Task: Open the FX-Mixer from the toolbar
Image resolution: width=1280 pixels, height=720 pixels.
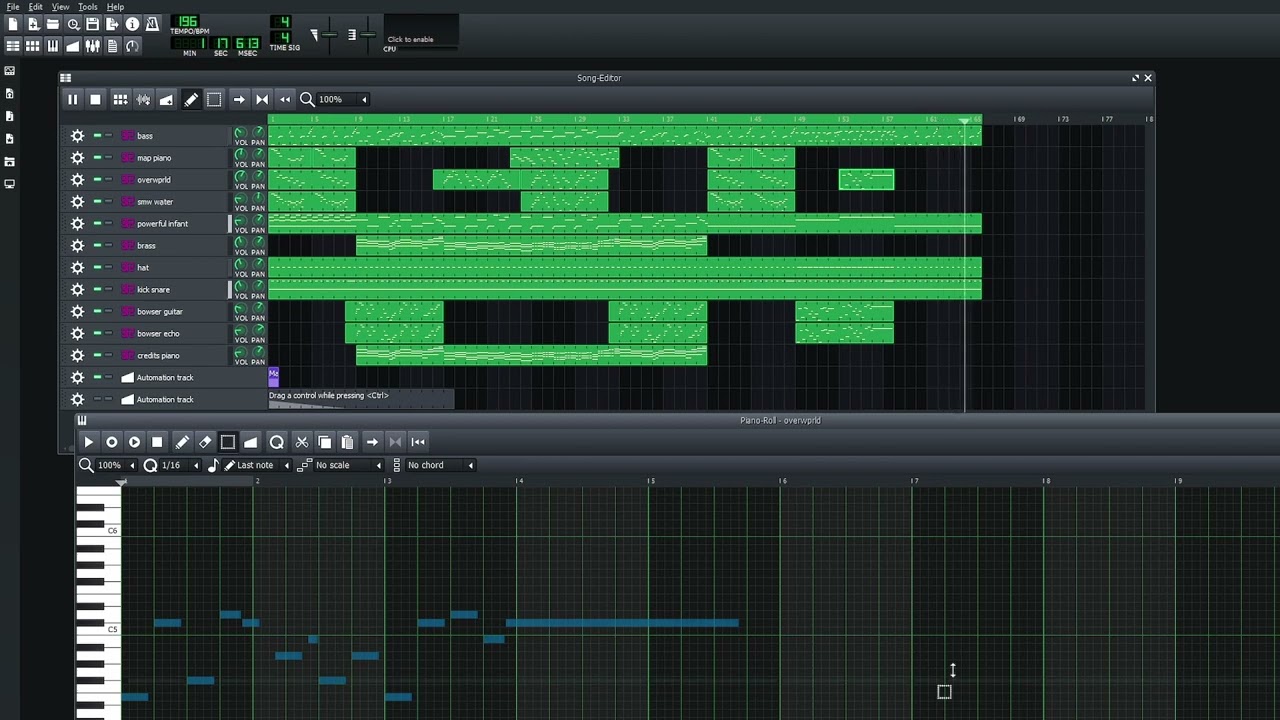Action: click(93, 46)
